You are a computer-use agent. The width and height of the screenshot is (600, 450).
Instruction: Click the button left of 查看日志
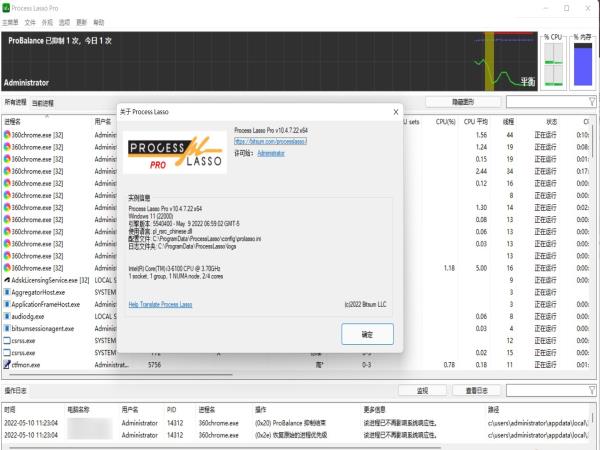coord(422,390)
